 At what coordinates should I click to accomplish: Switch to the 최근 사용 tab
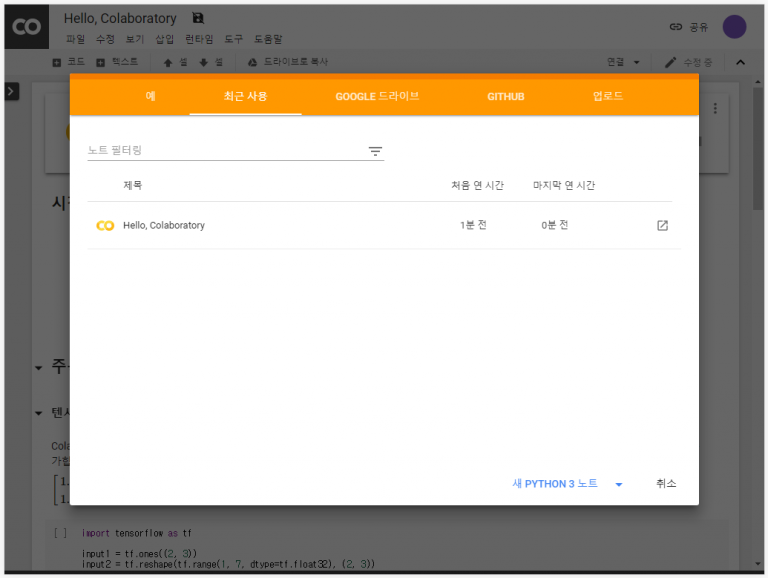[x=245, y=96]
